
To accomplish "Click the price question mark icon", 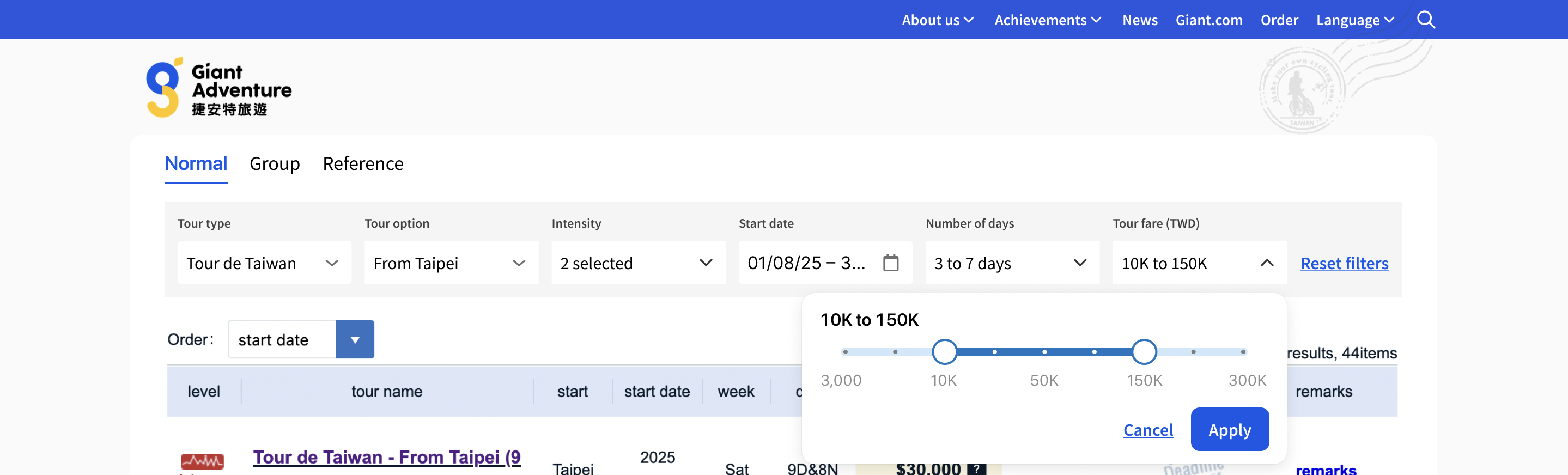I will (x=976, y=468).
